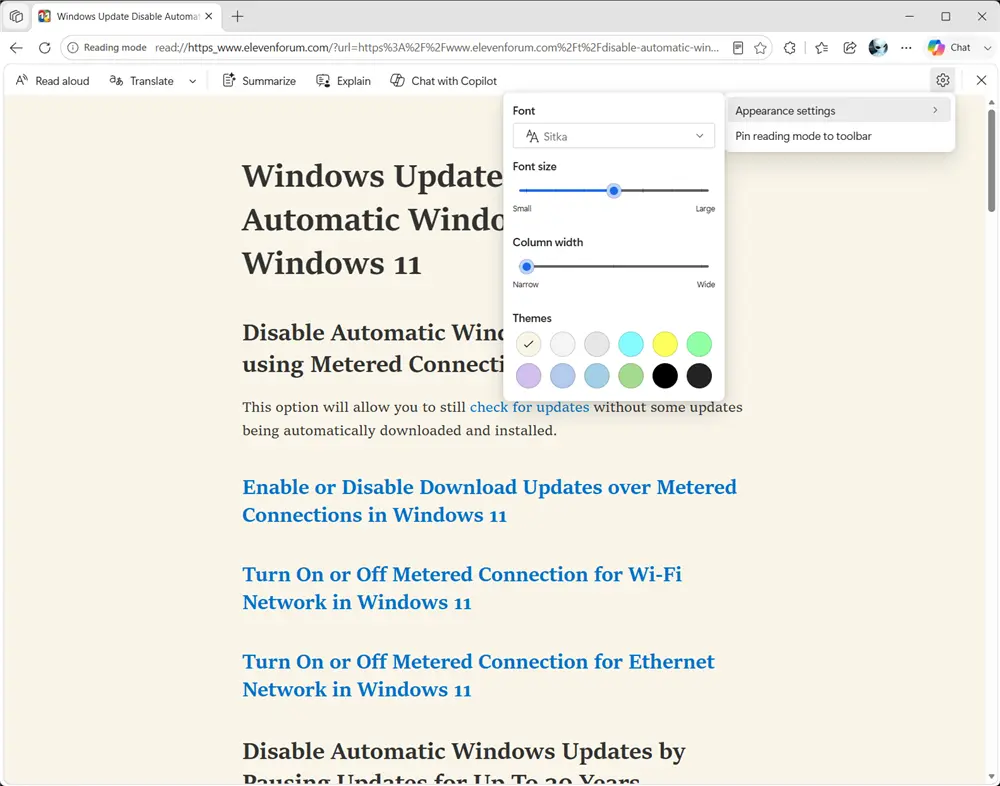Image resolution: width=1000 pixels, height=786 pixels.
Task: Open Settings and more ellipsis menu
Action: pos(906,48)
